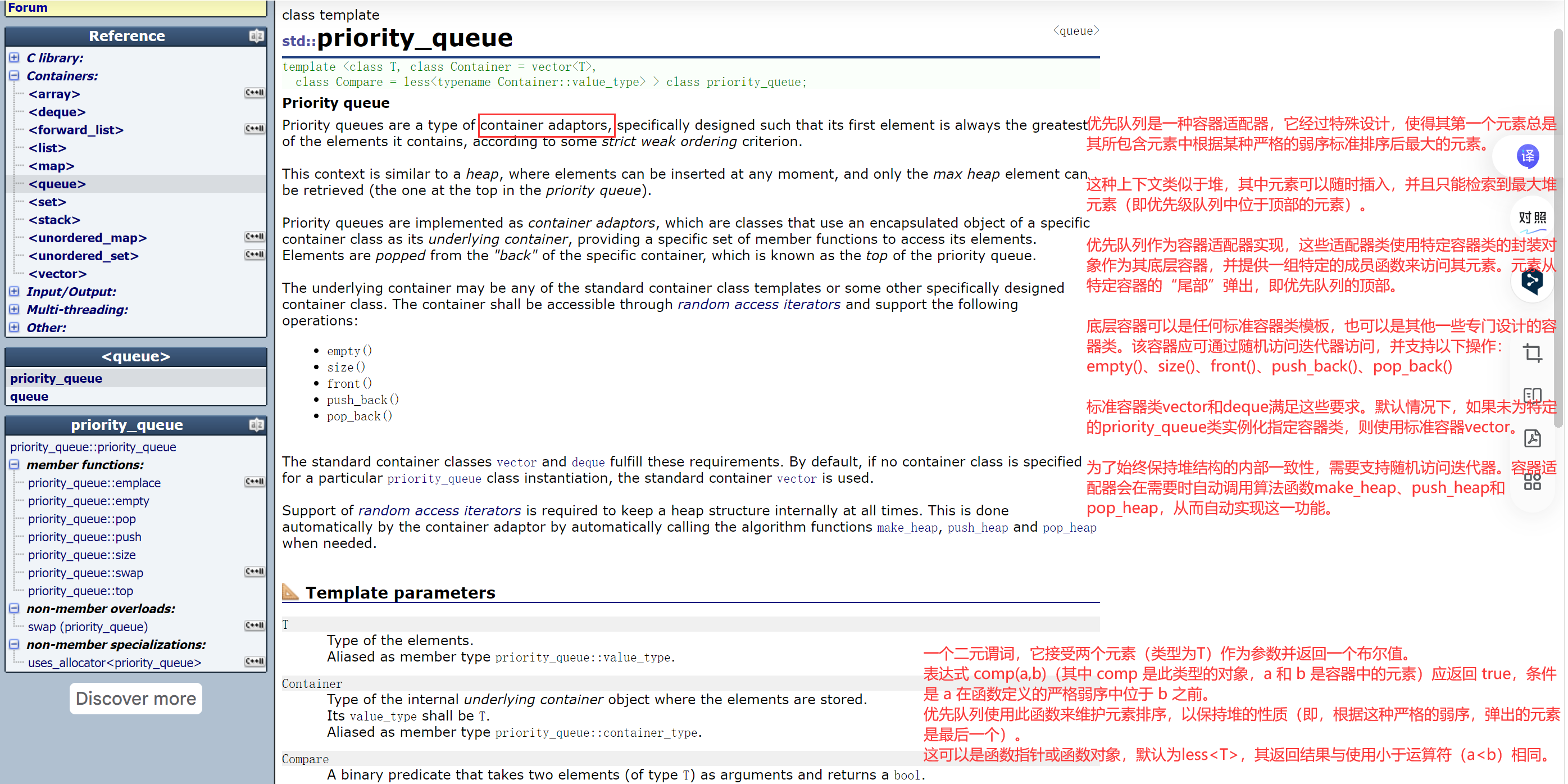
Task: Collapse the non-member overloads section
Action: coord(14,609)
